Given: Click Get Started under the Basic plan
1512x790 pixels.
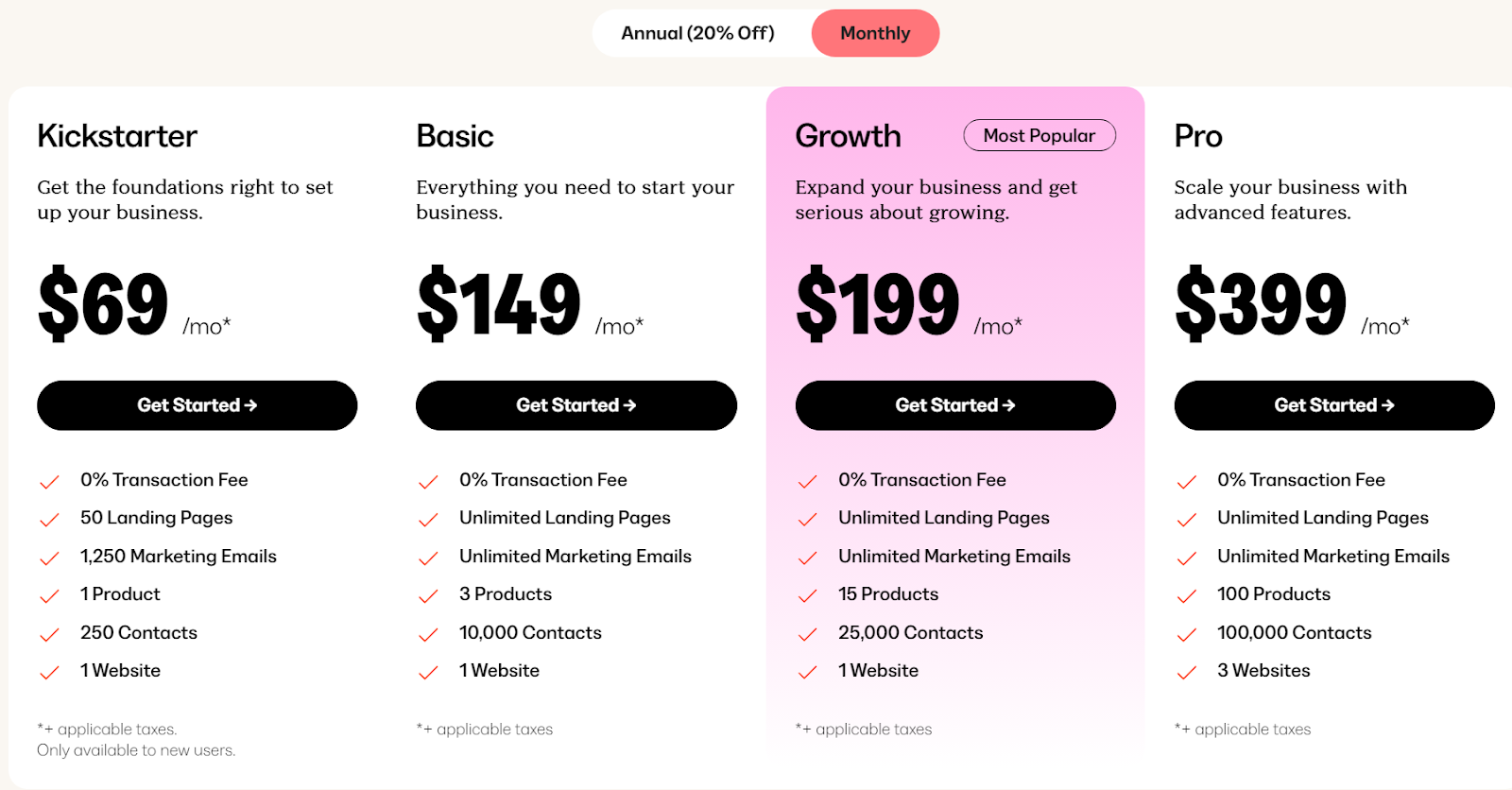Looking at the screenshot, I should (x=576, y=405).
